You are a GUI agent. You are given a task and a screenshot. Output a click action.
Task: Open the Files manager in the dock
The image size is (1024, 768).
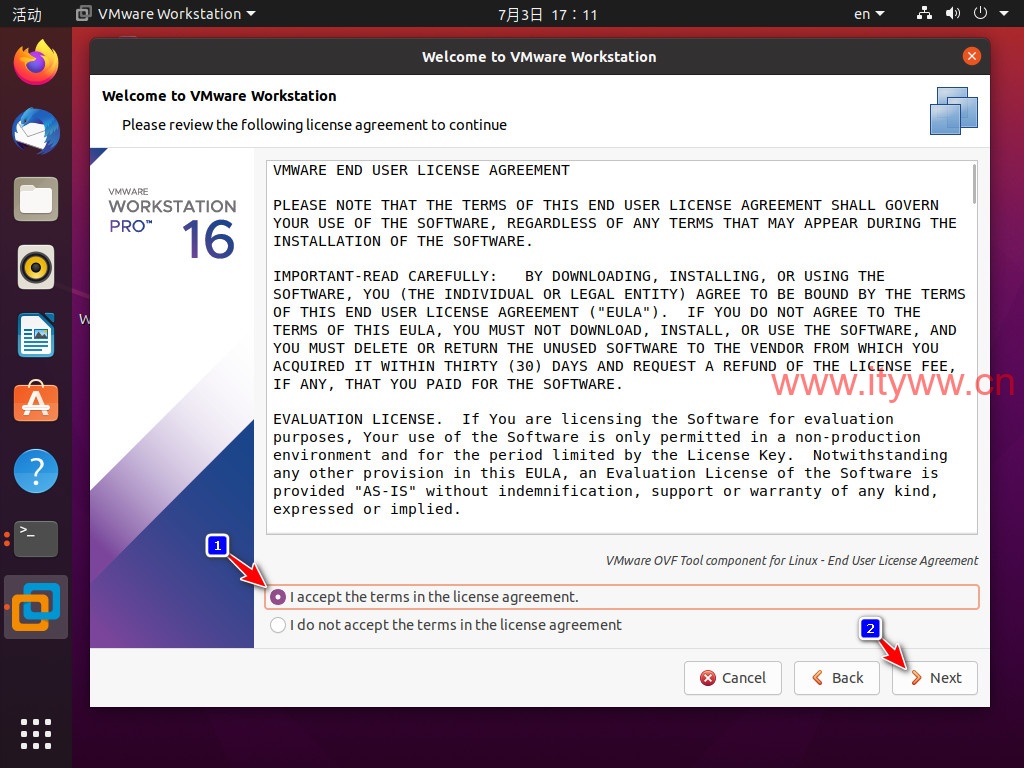click(36, 199)
